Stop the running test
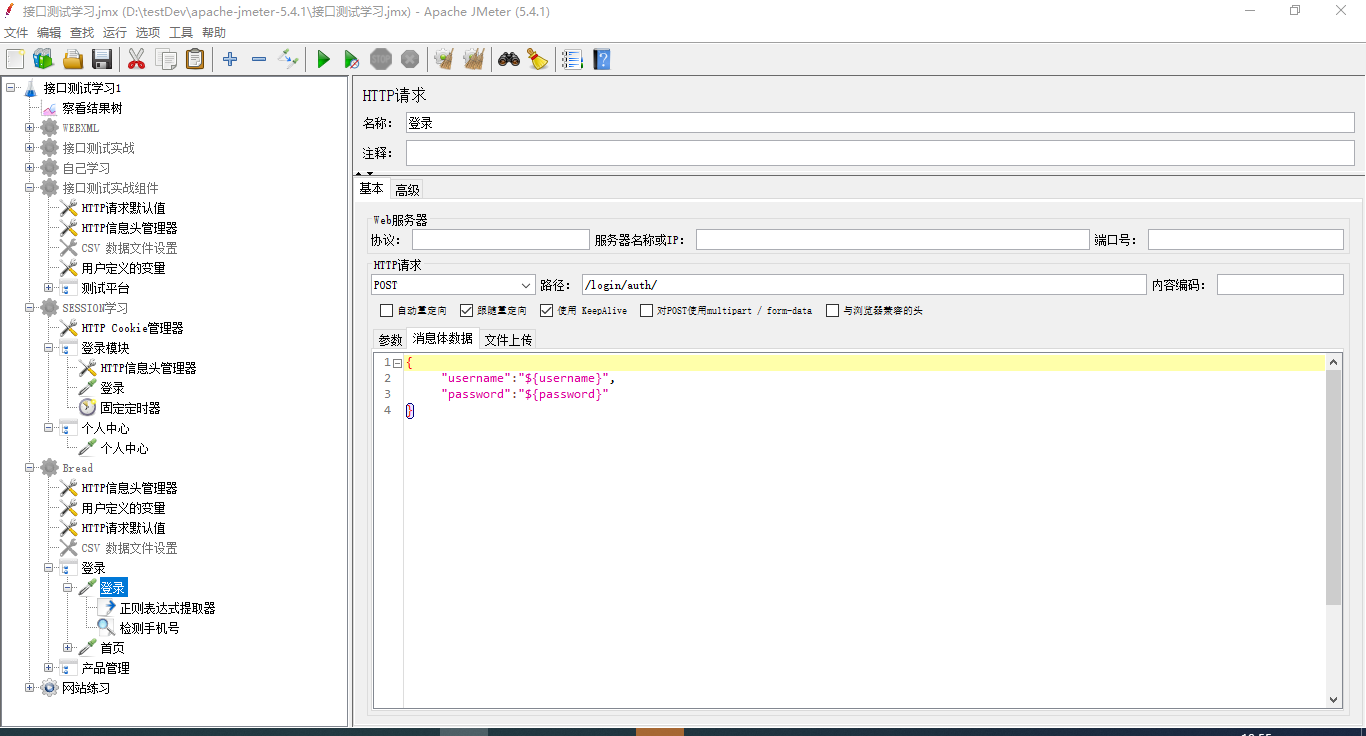The image size is (1366, 736). pyautogui.click(x=381, y=60)
